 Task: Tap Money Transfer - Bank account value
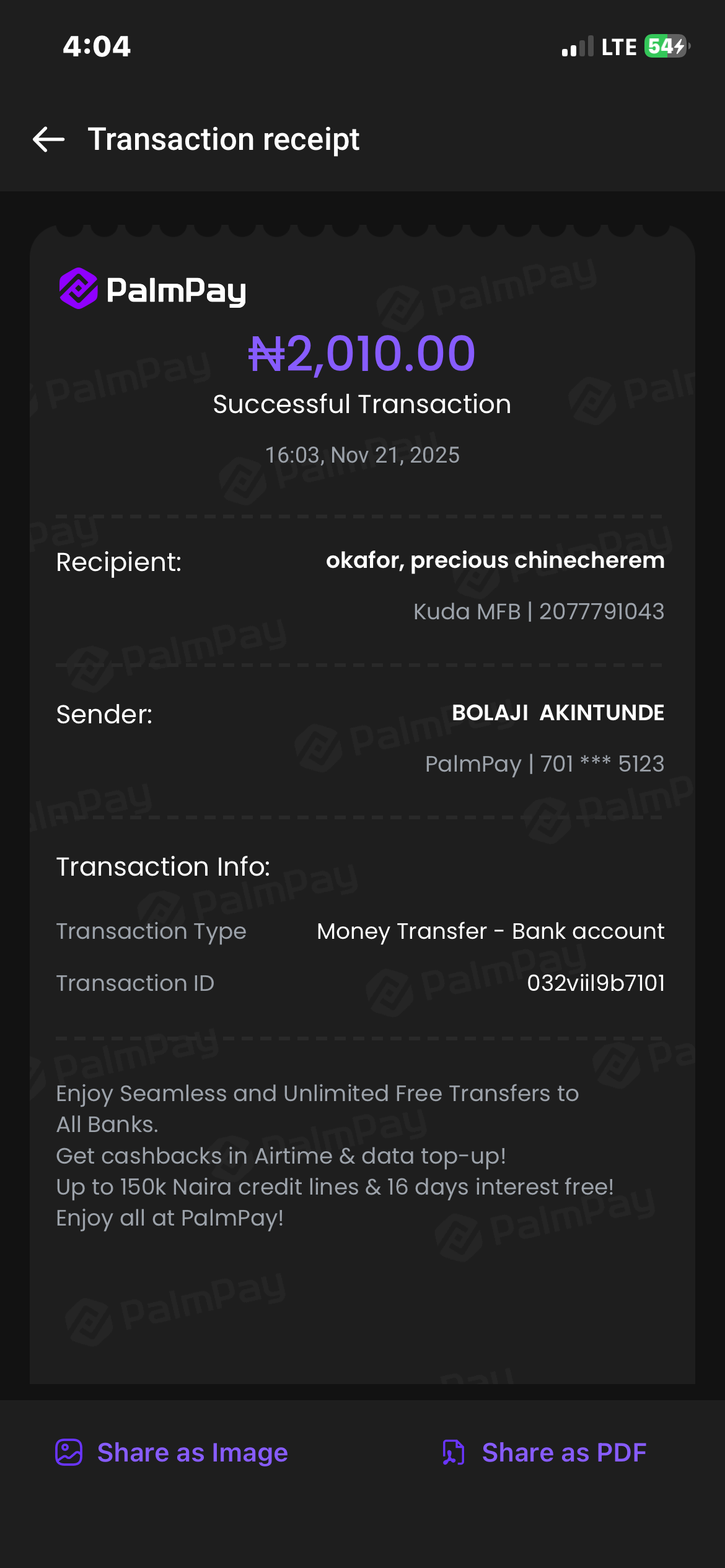[490, 931]
